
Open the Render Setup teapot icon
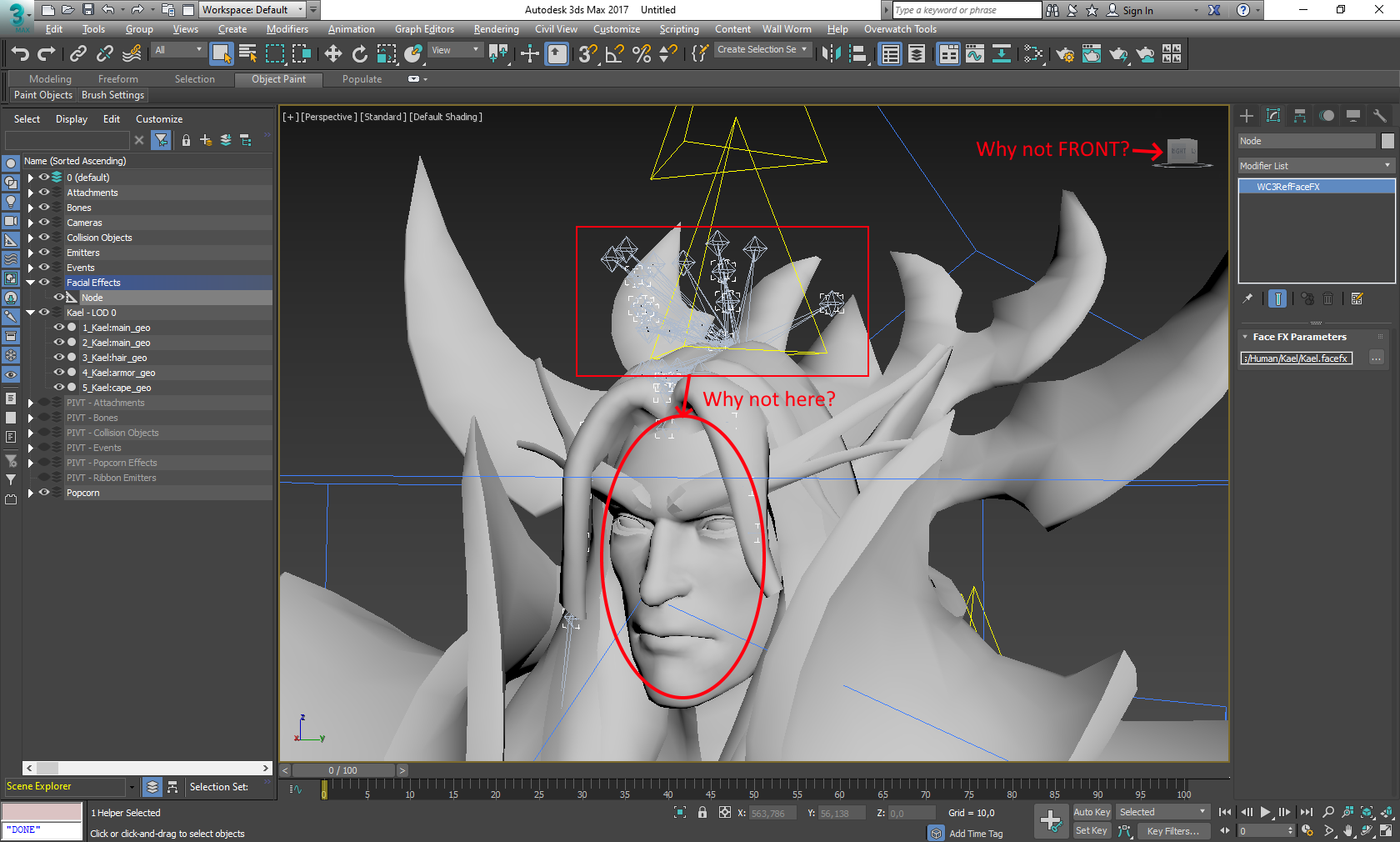(1065, 54)
